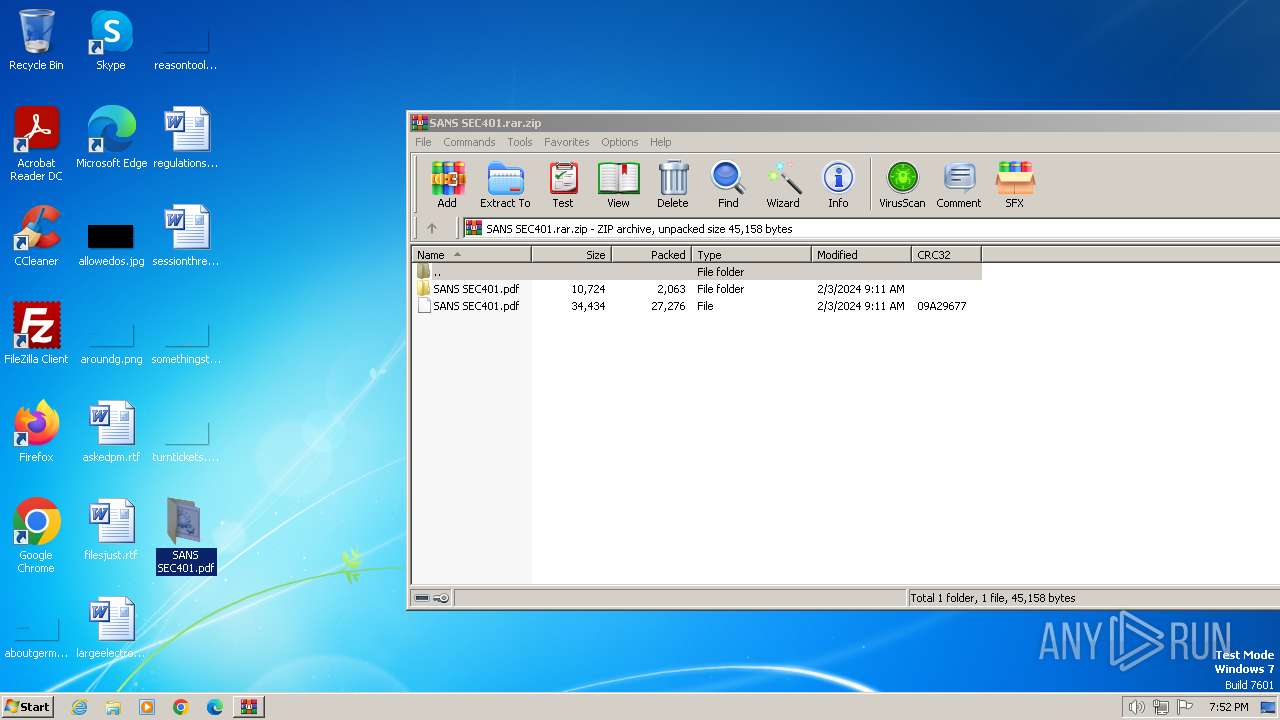This screenshot has width=1280, height=720.
Task: Select the SANS SEC401.pdf file with CRC 09A29677
Action: (x=697, y=306)
